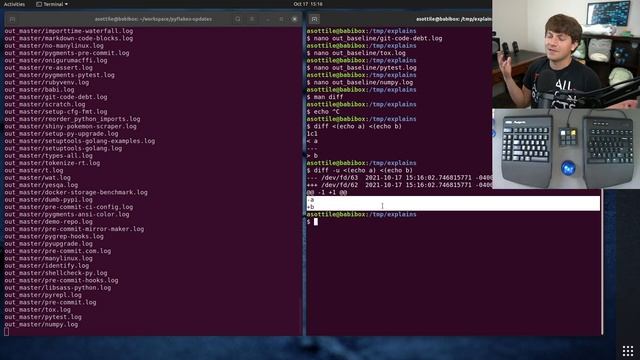Click the webcam video overlay of presenter

[566, 54]
